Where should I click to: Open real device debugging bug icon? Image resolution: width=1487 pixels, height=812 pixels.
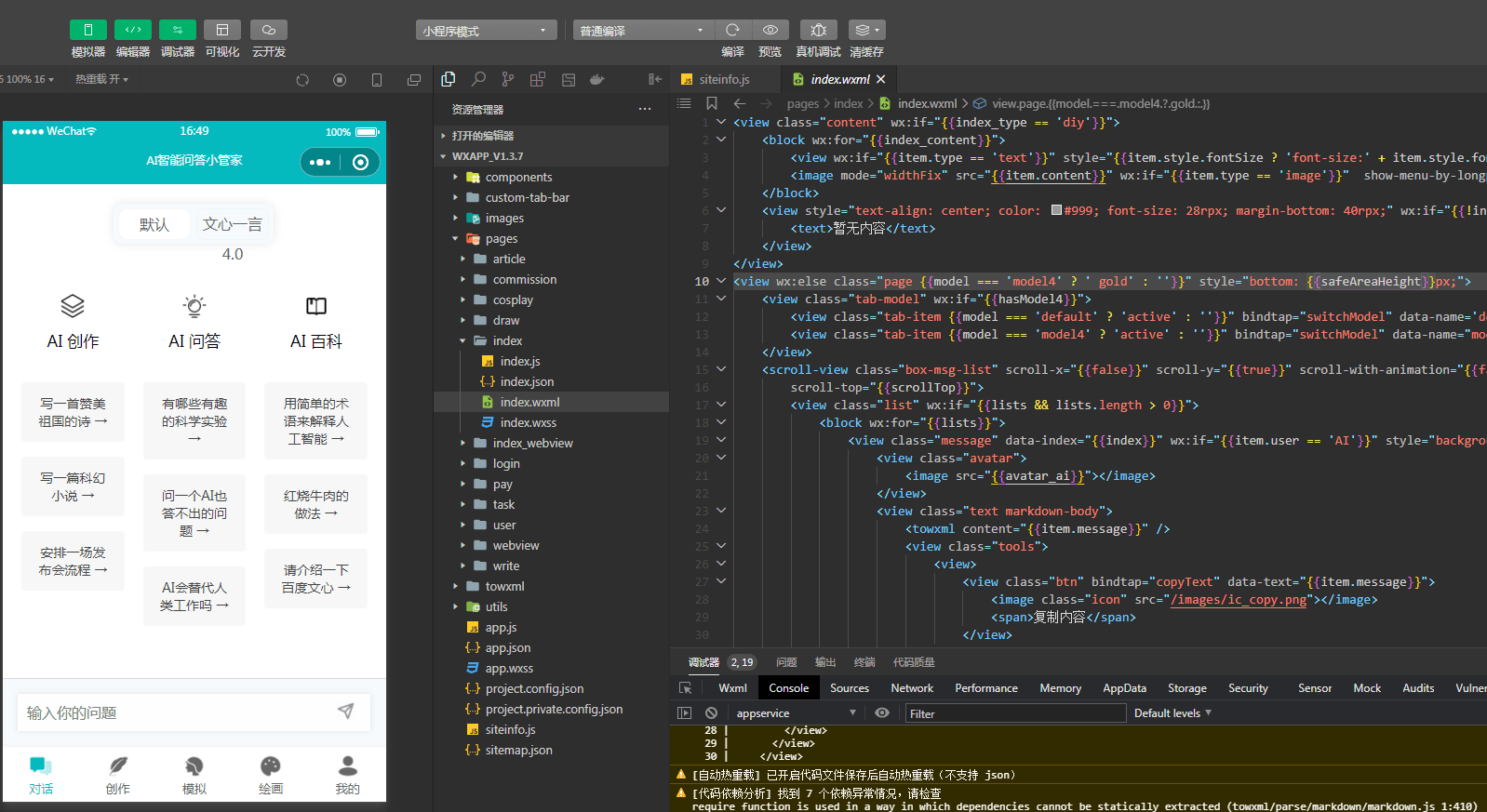(x=818, y=30)
